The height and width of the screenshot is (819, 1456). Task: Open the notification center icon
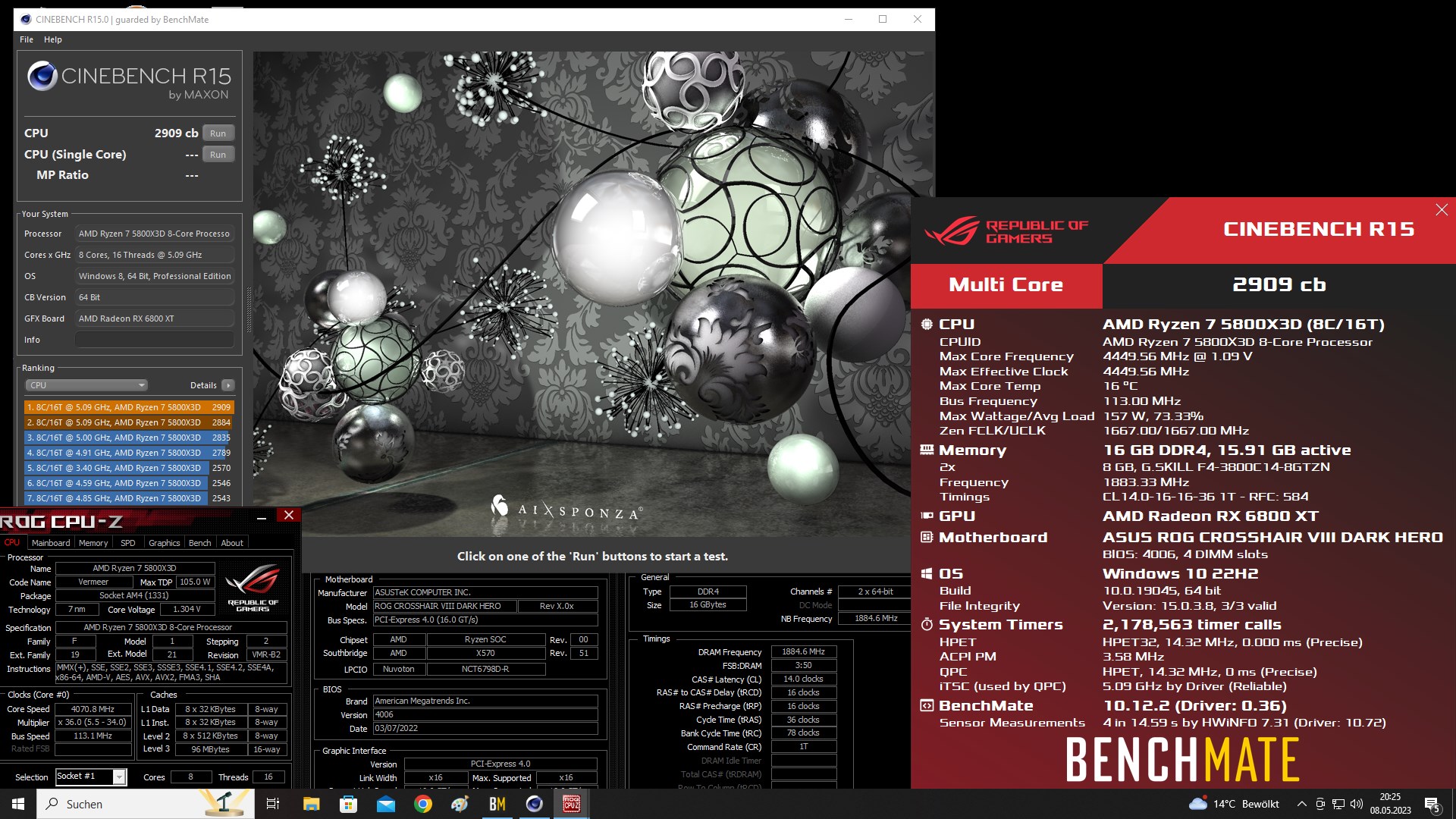point(1432,805)
